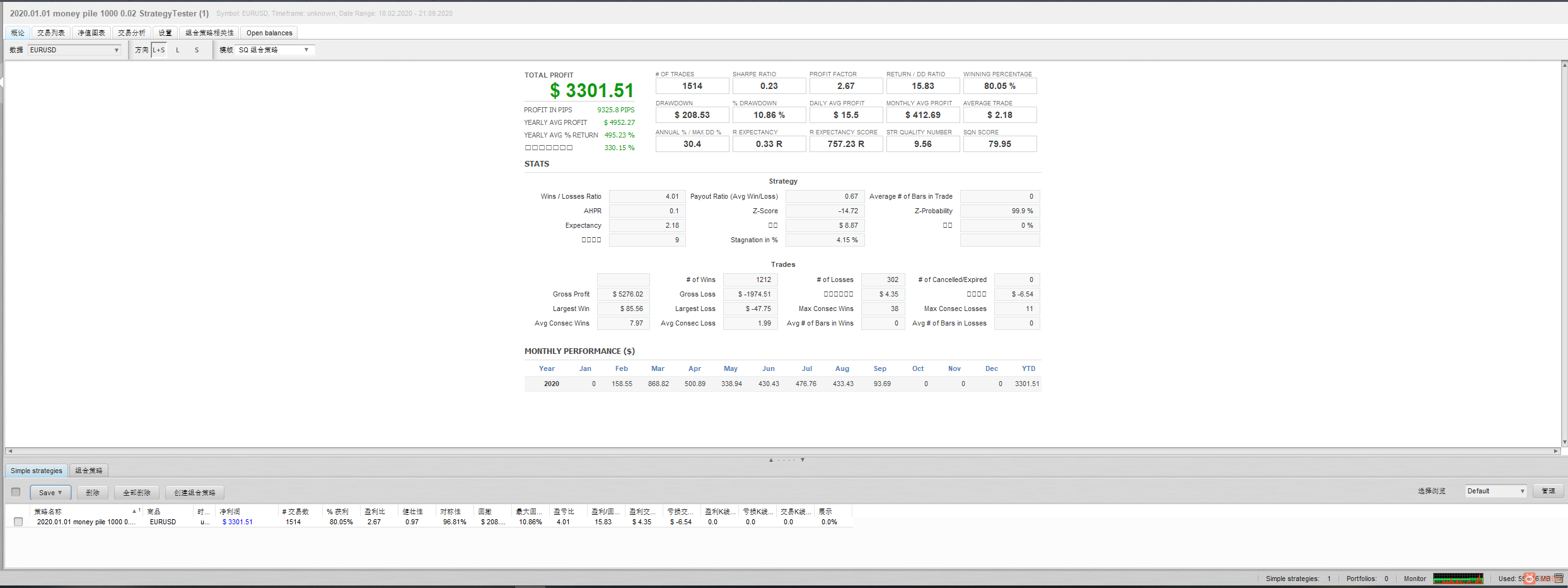Click the Mar 2020 monthly value 868.82

pos(658,384)
